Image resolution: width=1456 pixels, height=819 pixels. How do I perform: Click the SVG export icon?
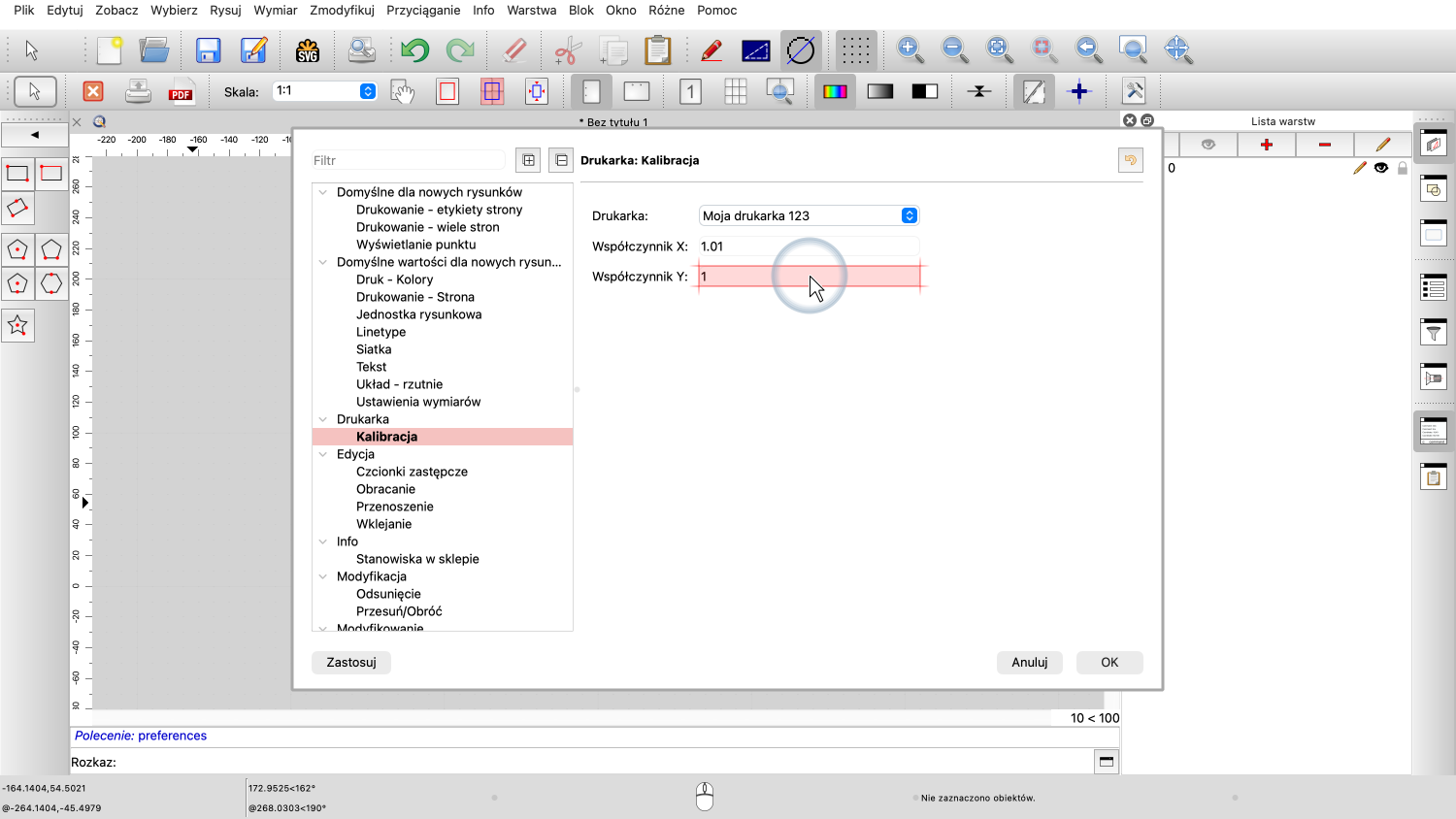[308, 49]
